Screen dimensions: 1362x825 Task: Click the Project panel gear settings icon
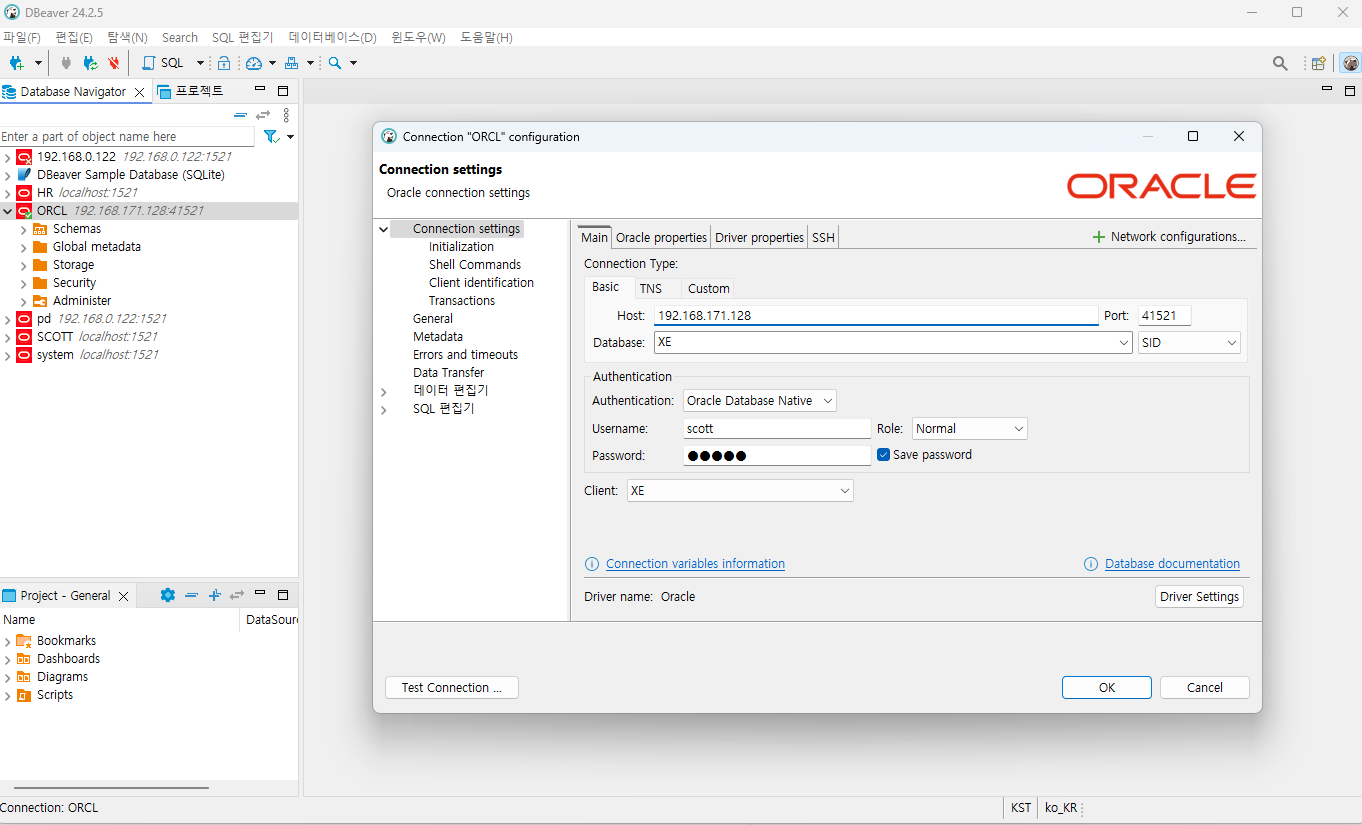pos(167,595)
